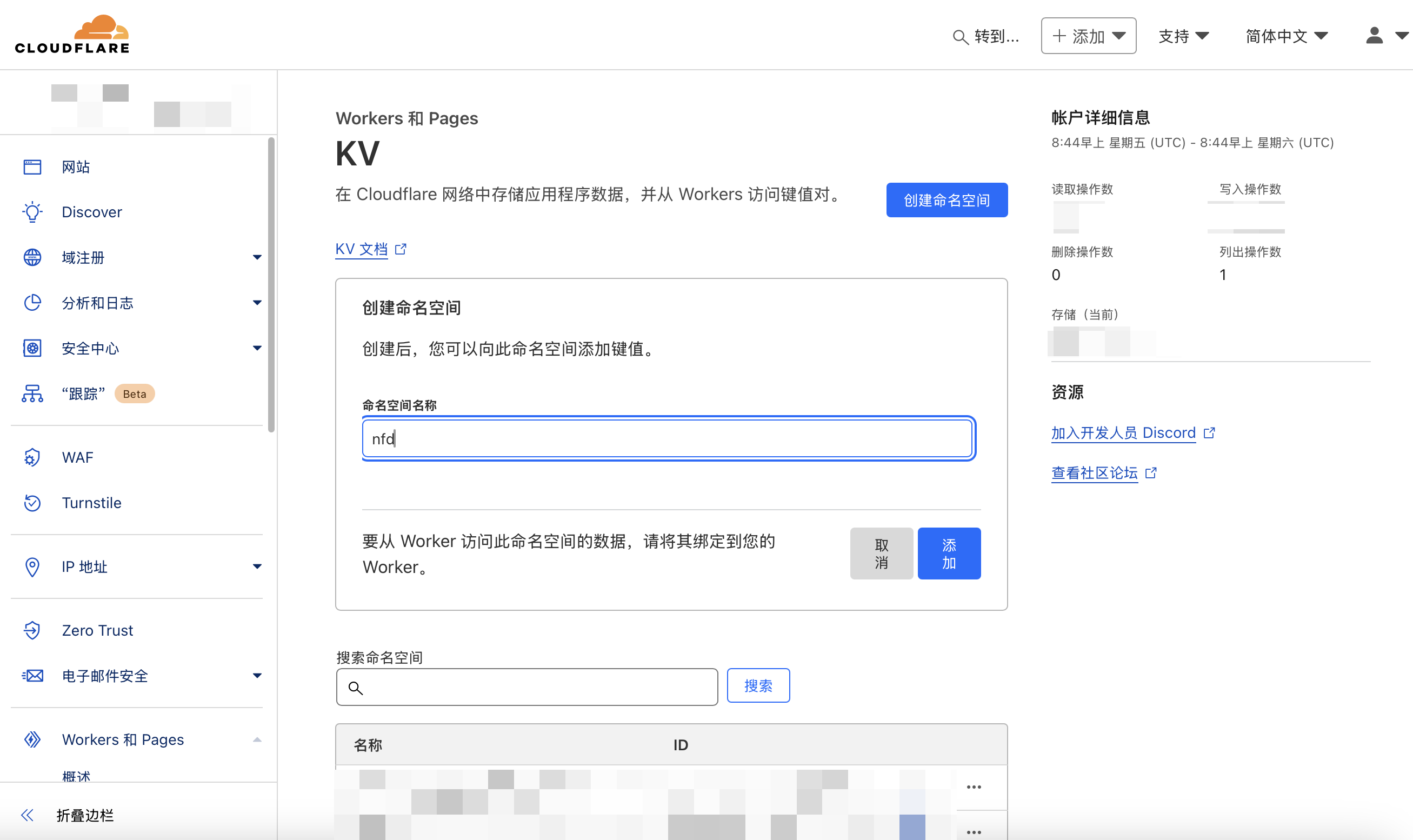
Task: Click the Turnstile check icon
Action: (x=32, y=503)
